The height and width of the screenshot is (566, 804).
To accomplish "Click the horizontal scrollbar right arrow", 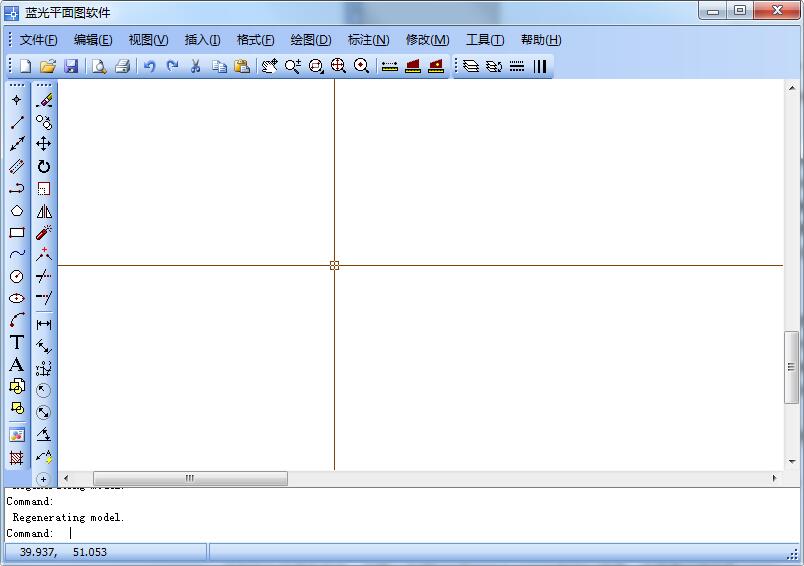I will [774, 478].
